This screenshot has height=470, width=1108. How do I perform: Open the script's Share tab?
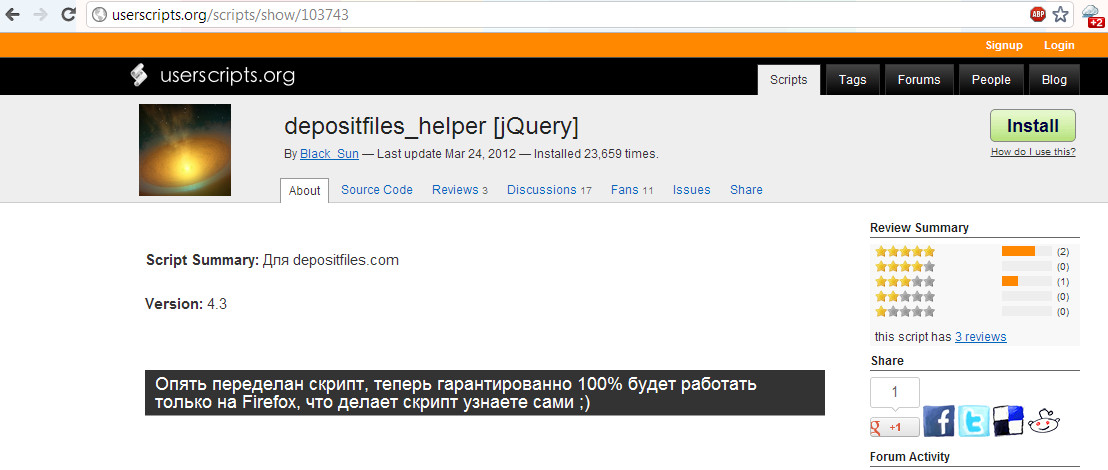click(x=746, y=189)
